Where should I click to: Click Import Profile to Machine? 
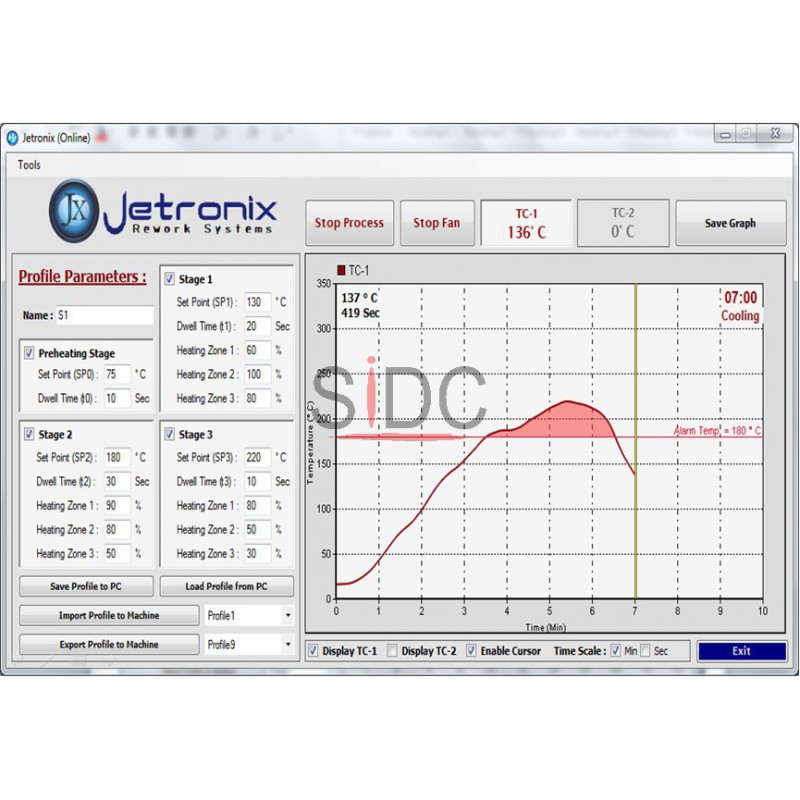[x=109, y=615]
